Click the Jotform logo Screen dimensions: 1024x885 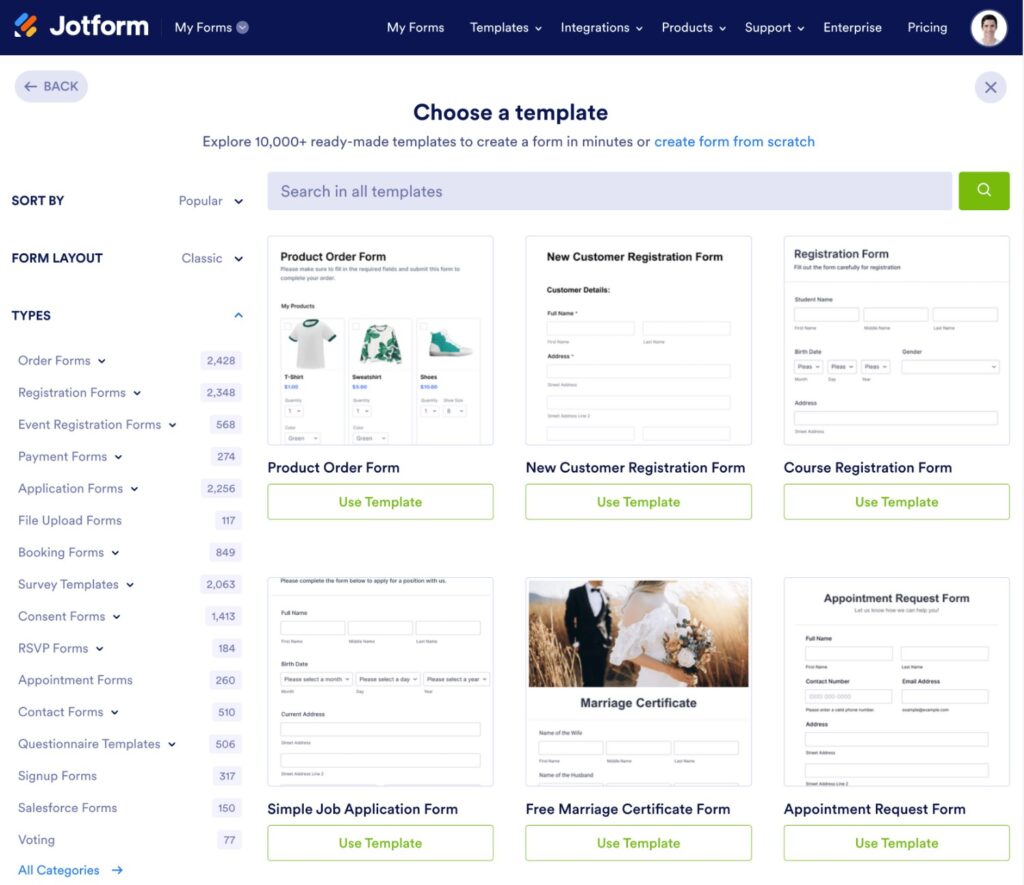tap(80, 27)
